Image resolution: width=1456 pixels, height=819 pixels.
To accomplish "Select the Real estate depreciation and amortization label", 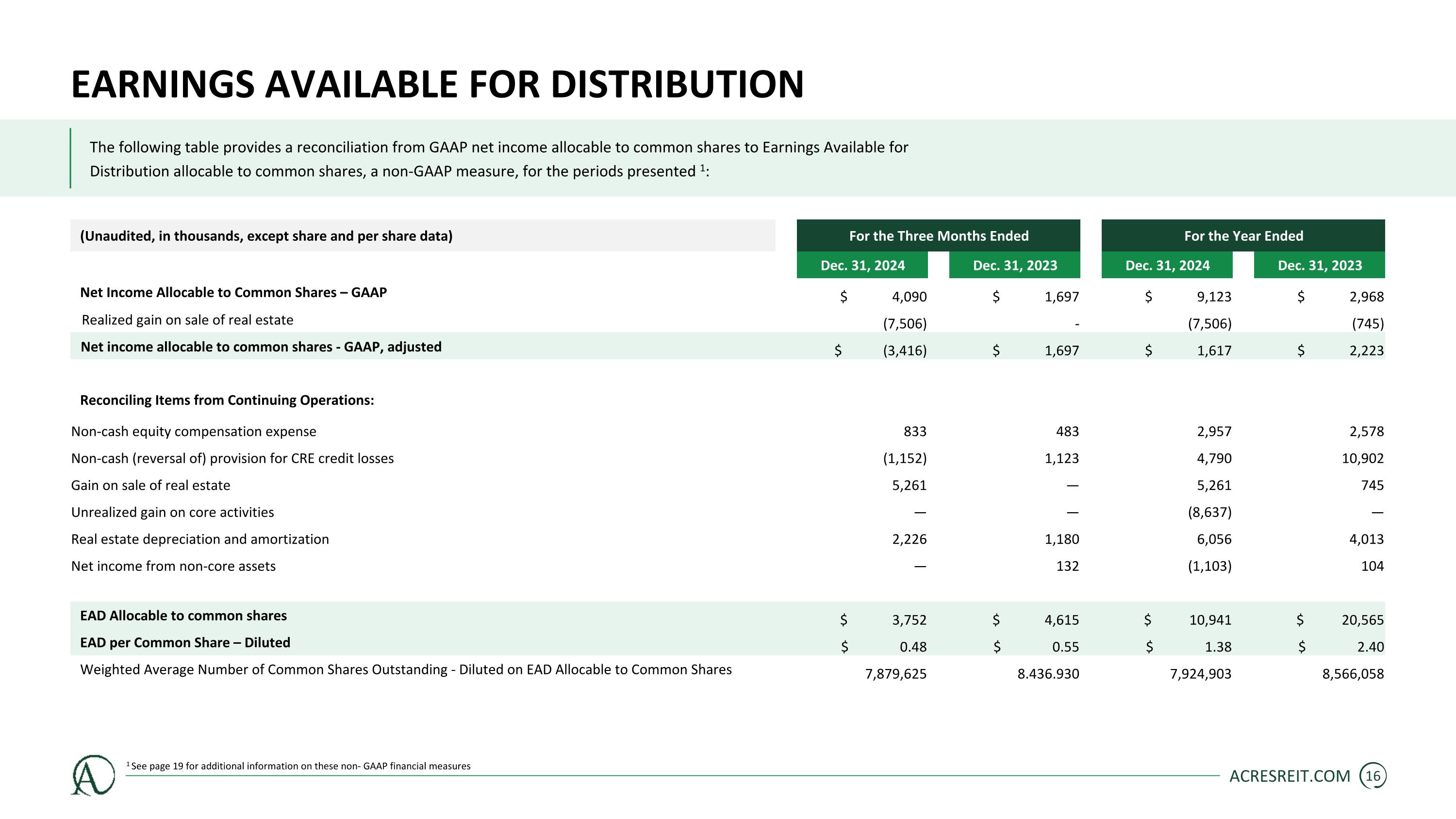I will click(x=199, y=539).
